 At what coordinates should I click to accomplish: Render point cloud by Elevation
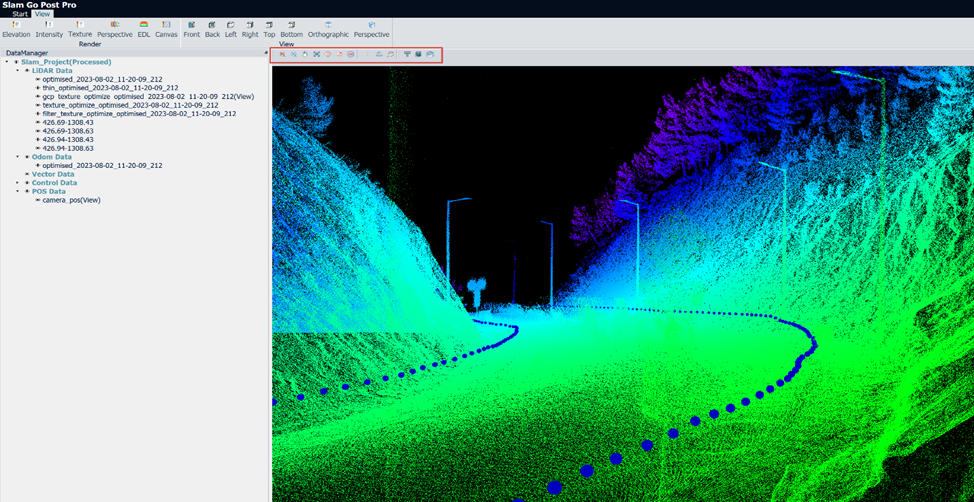[16, 30]
